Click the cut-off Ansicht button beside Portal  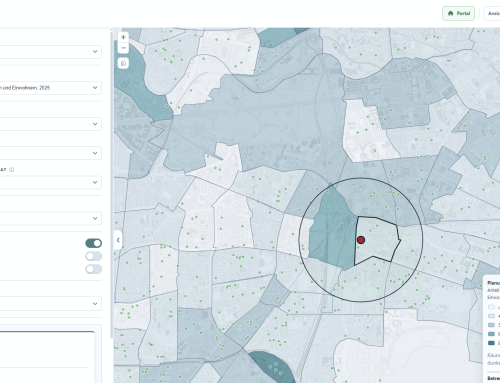(492, 13)
